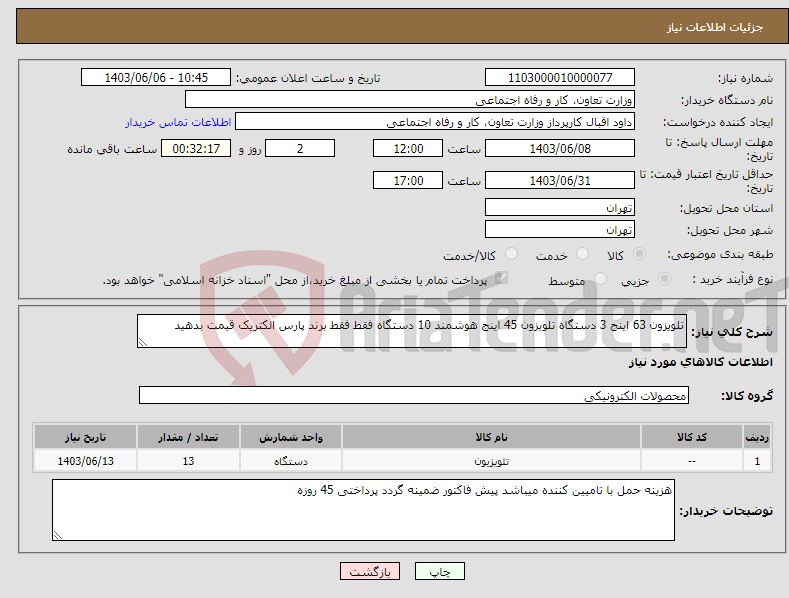Click the announcement date field 1403/06/06 - 10:45
The height and width of the screenshot is (598, 789).
[156, 78]
